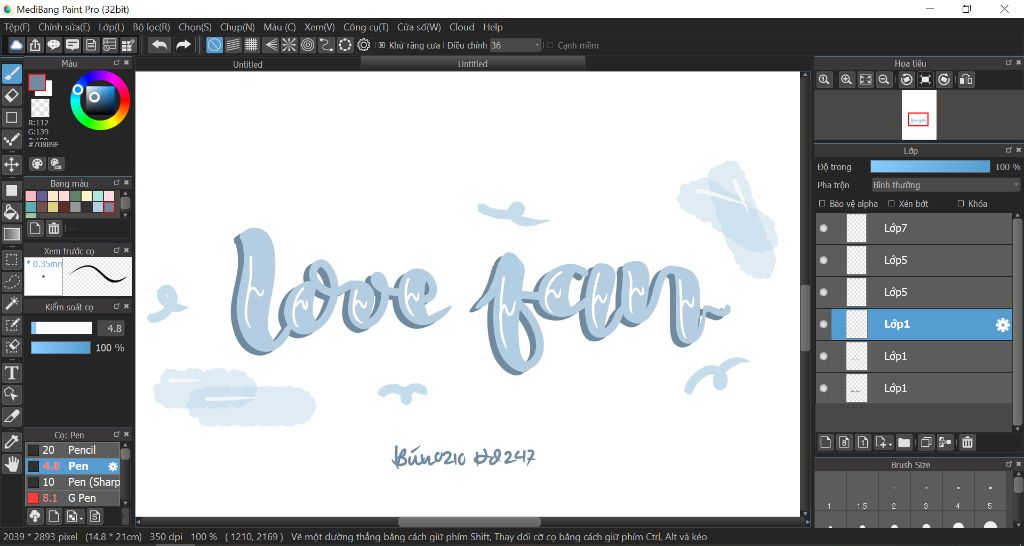Turn snap off with the circle-slash icon

[x=214, y=45]
